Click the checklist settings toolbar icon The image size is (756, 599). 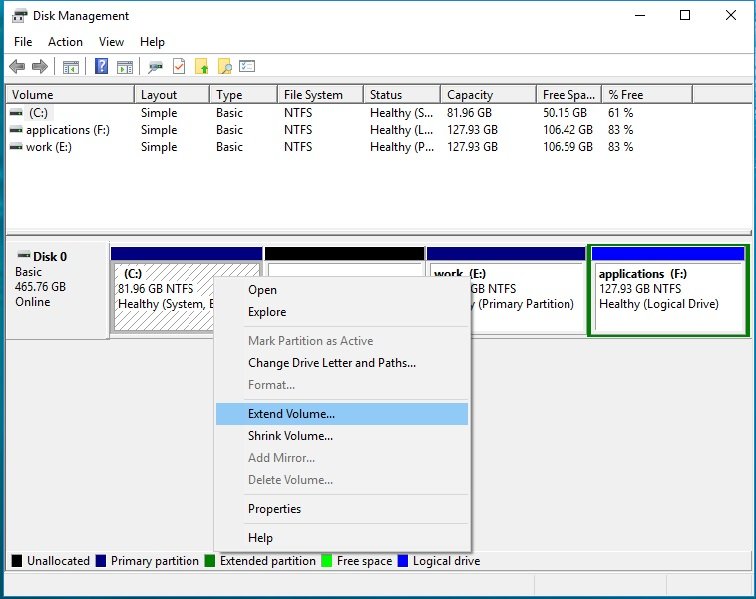[x=247, y=66]
